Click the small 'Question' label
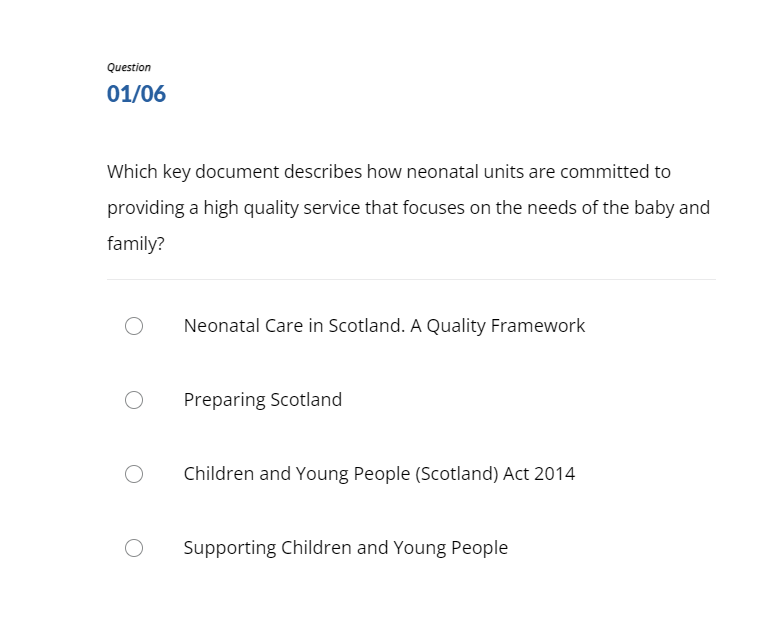 129,67
